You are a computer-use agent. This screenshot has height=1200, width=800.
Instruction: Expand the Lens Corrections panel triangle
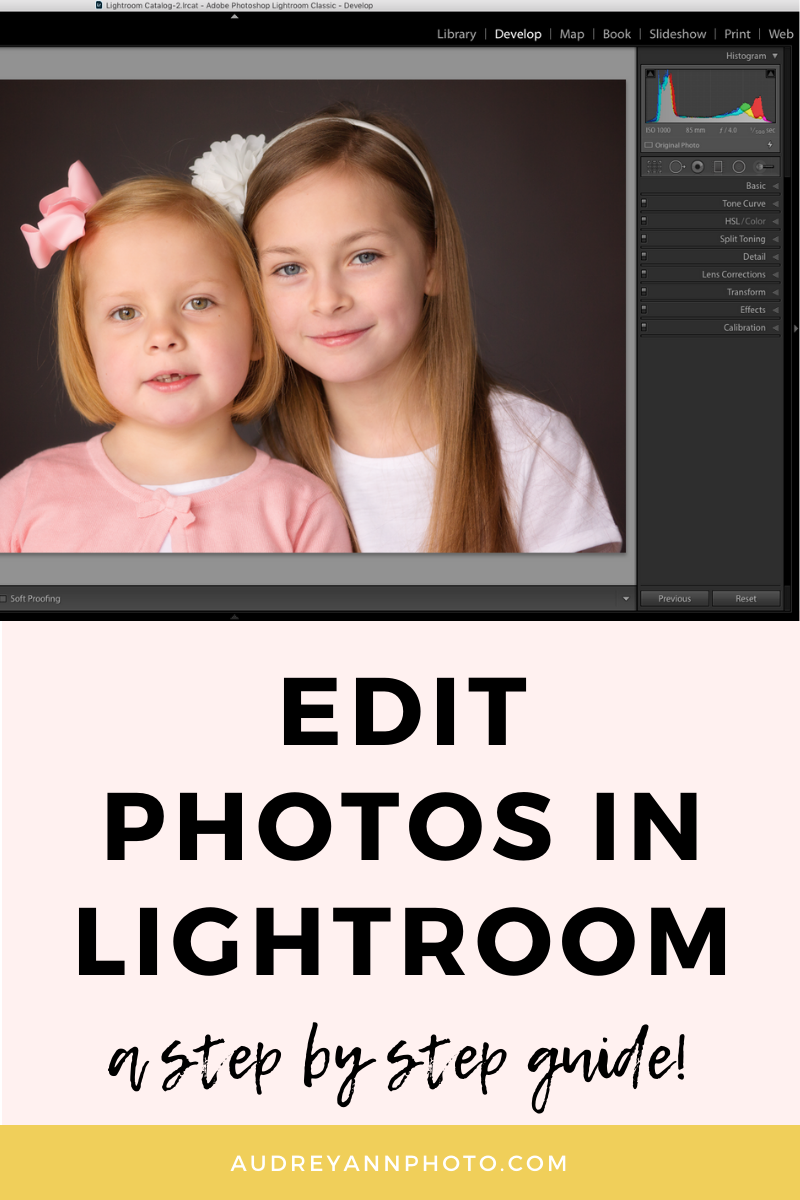776,274
